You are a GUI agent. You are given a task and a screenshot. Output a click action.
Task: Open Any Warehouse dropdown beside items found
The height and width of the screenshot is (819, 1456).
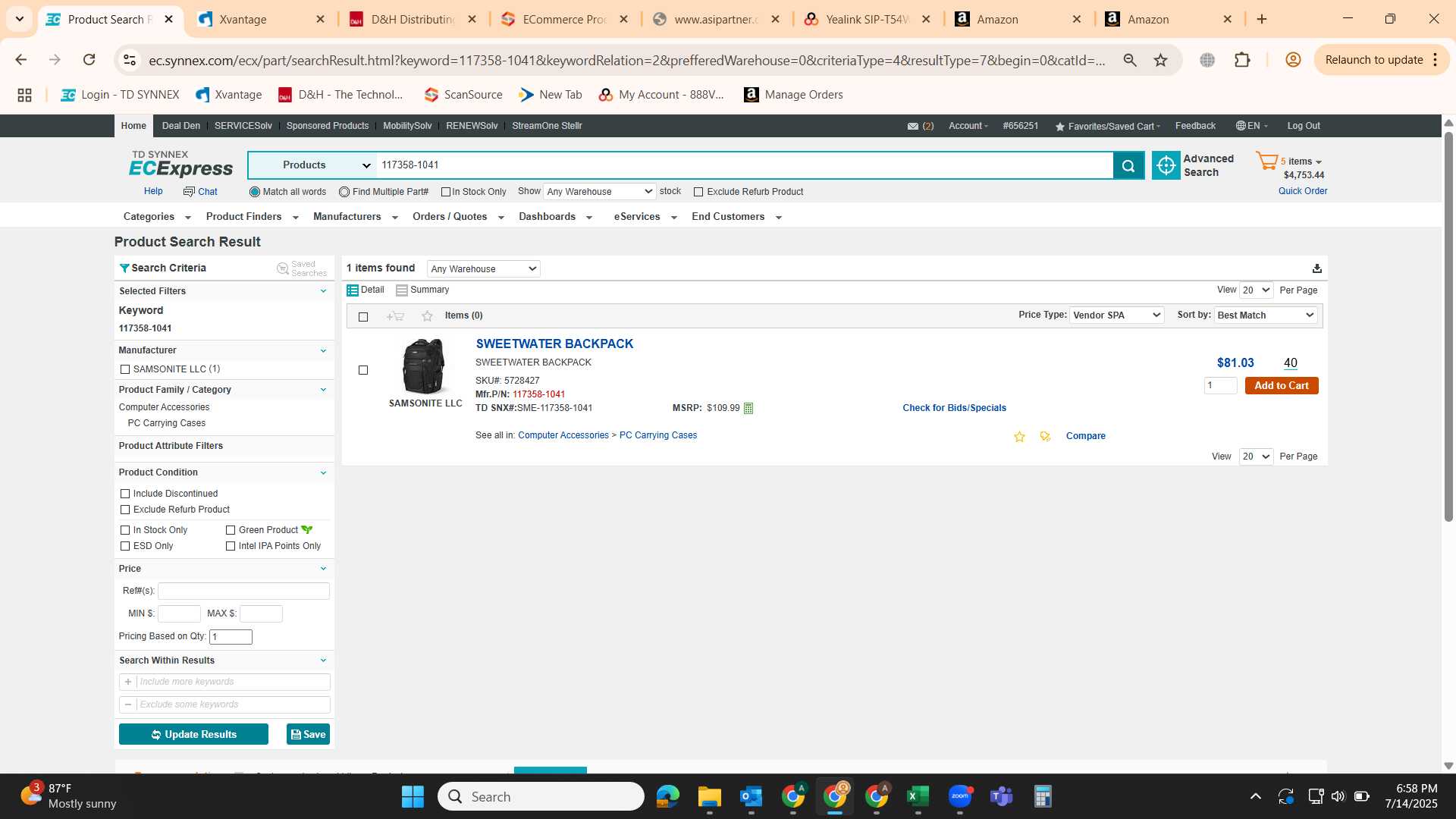point(484,269)
